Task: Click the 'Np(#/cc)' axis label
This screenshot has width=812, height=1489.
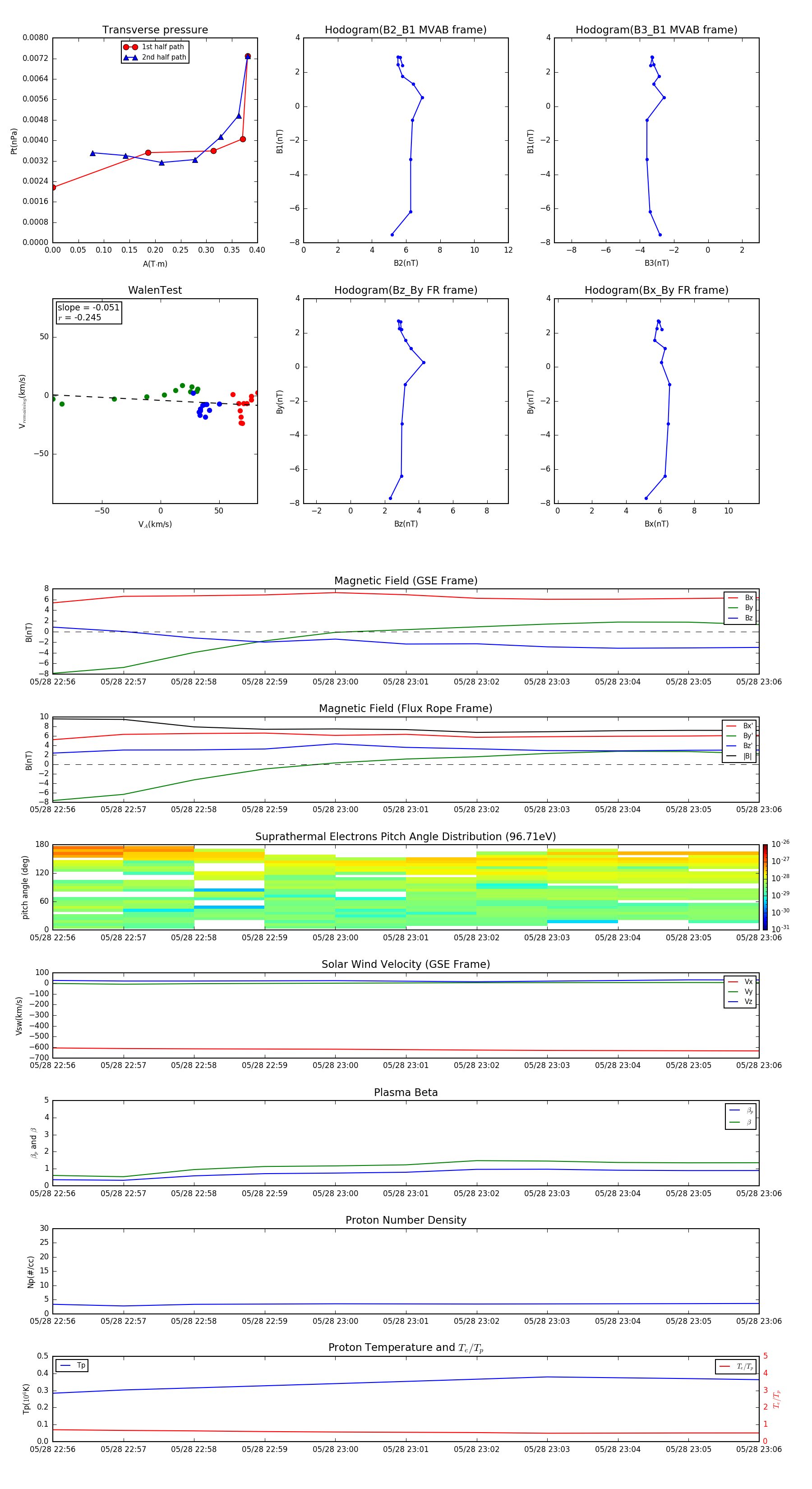Action: 31,1271
